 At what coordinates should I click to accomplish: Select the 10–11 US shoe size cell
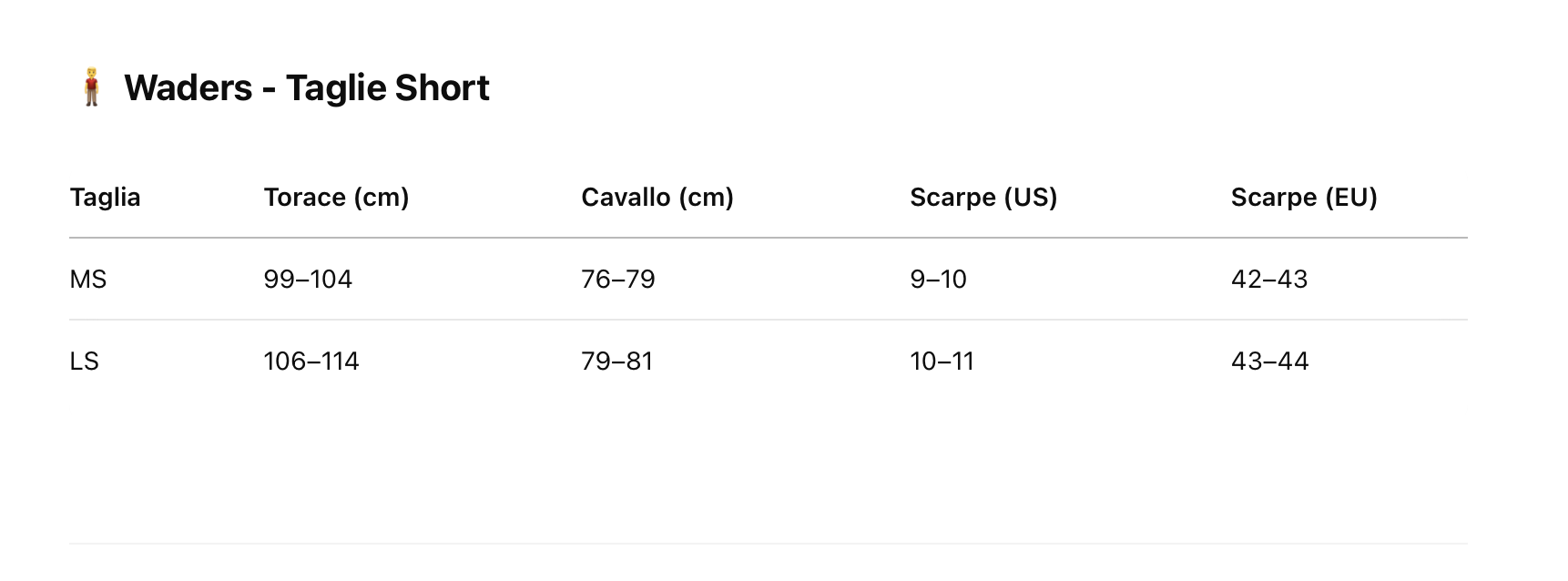tap(942, 362)
